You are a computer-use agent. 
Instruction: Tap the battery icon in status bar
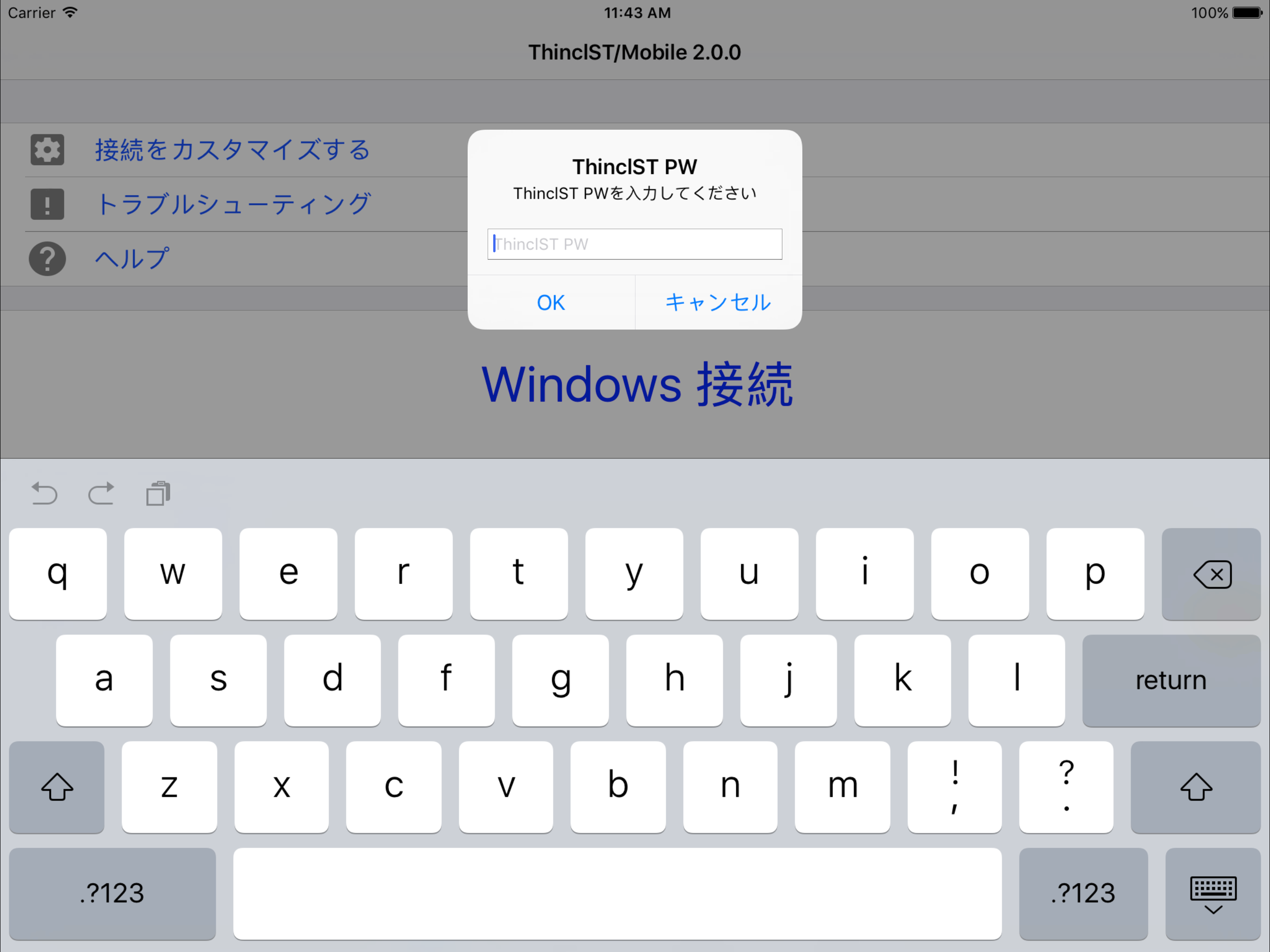[1247, 13]
